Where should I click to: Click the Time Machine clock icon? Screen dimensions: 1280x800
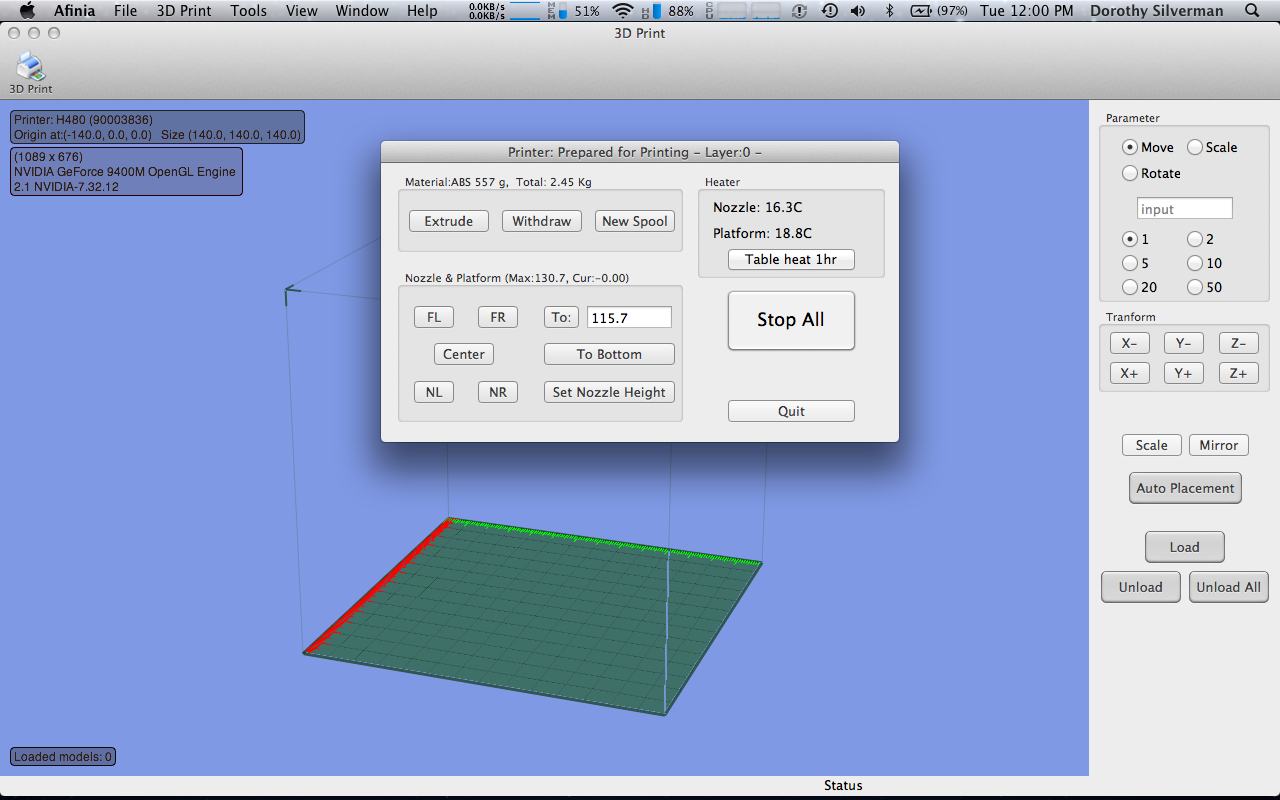point(829,11)
